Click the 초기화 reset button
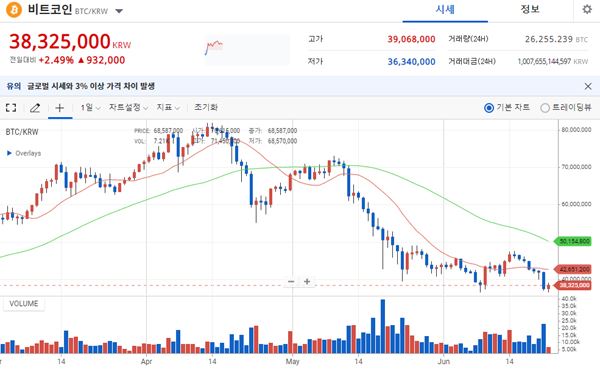Viewport: 600px width, 369px height. [206, 108]
